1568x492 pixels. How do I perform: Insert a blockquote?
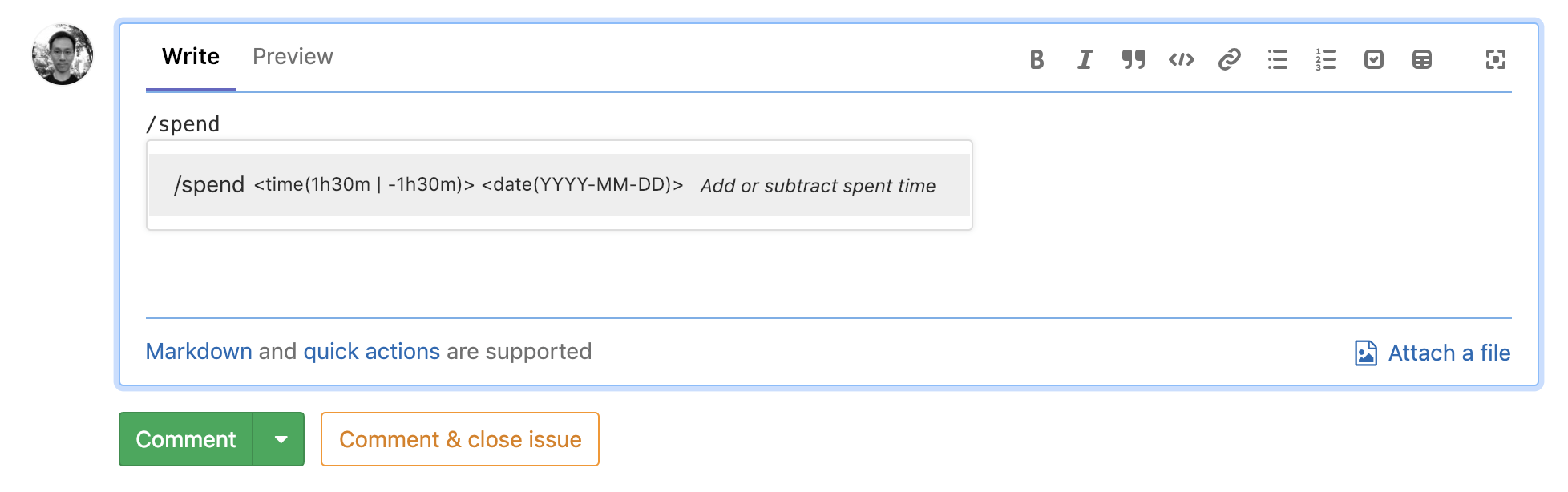(x=1133, y=59)
